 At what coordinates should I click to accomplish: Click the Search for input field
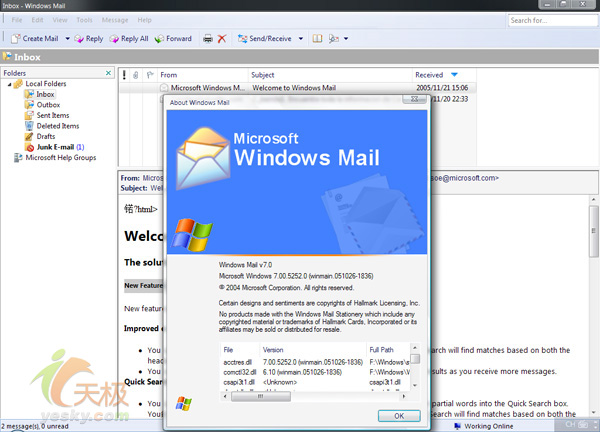click(553, 20)
